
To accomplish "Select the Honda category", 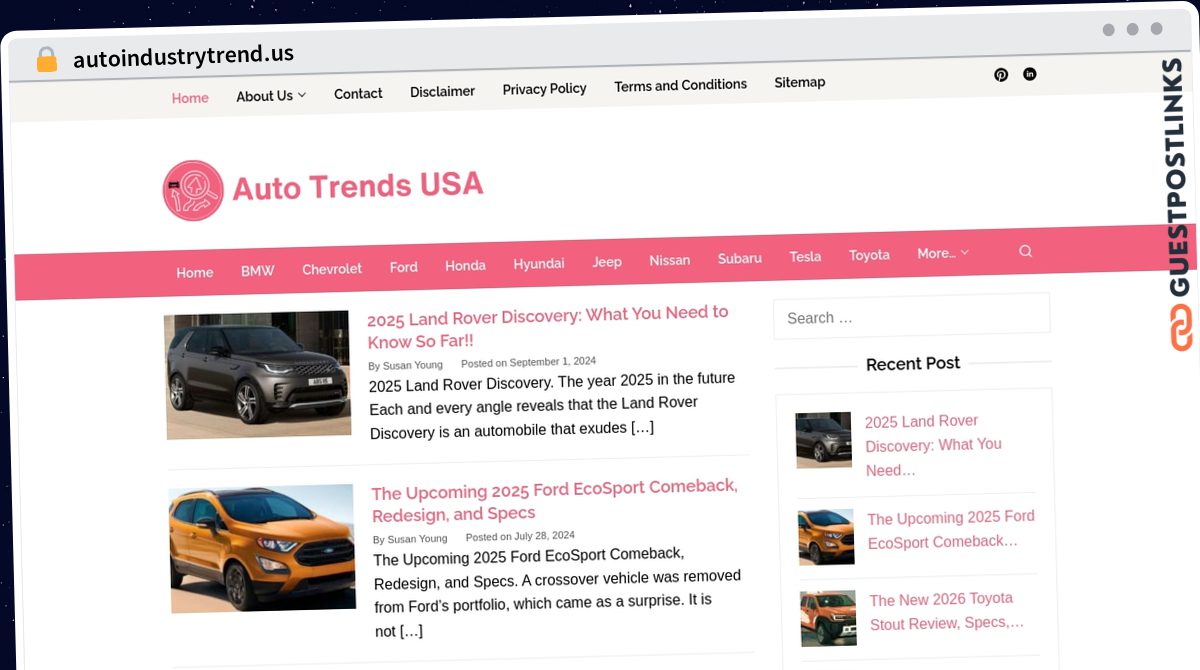I will (x=465, y=265).
